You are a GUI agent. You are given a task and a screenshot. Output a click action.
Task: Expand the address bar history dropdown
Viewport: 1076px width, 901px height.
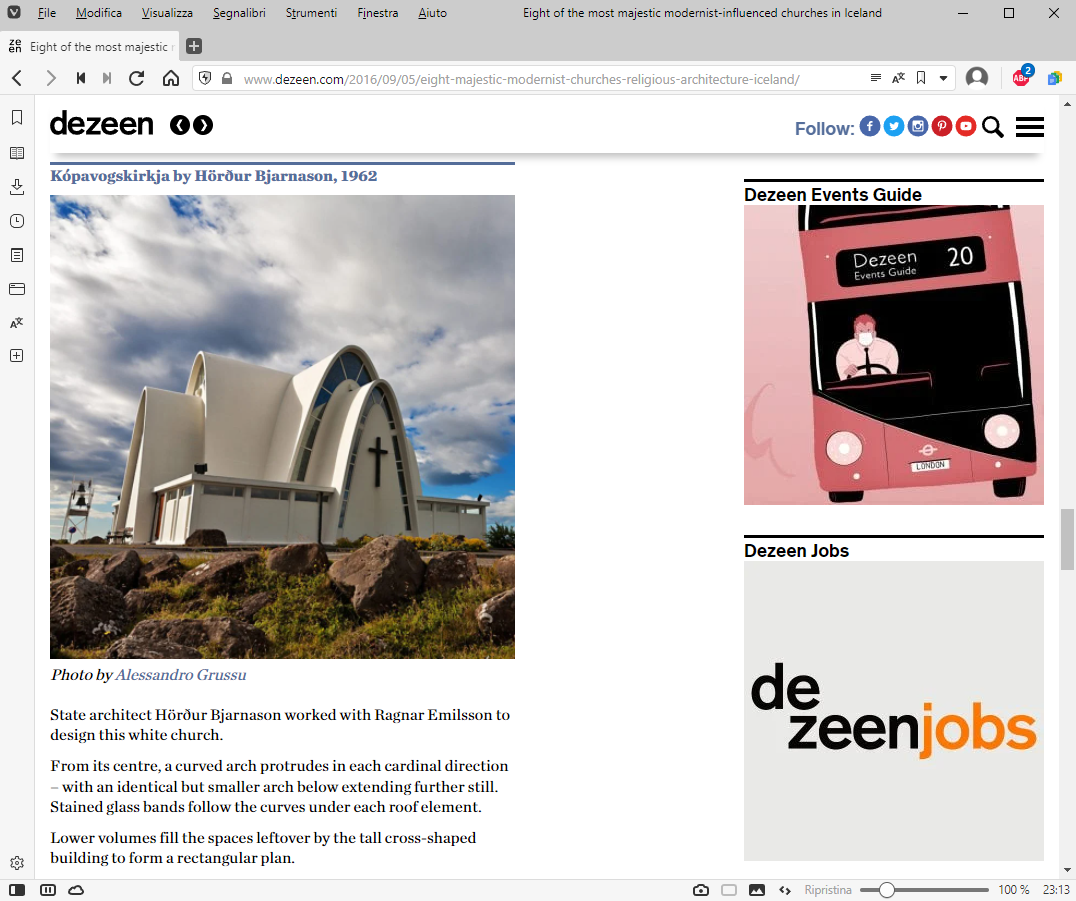[944, 78]
